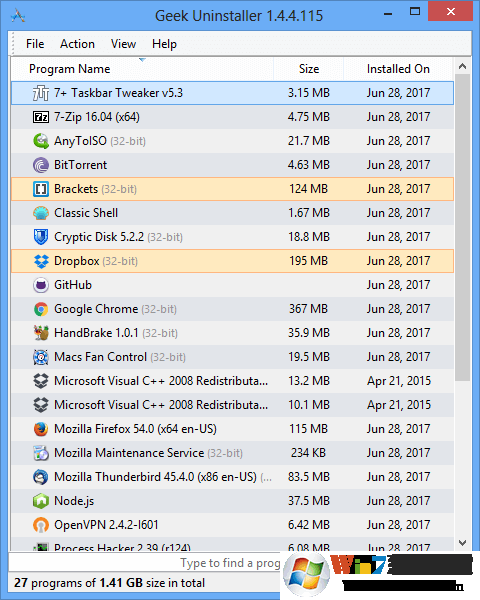Click scrollbar up arrow
Screen dimensions: 480x600
(462, 67)
